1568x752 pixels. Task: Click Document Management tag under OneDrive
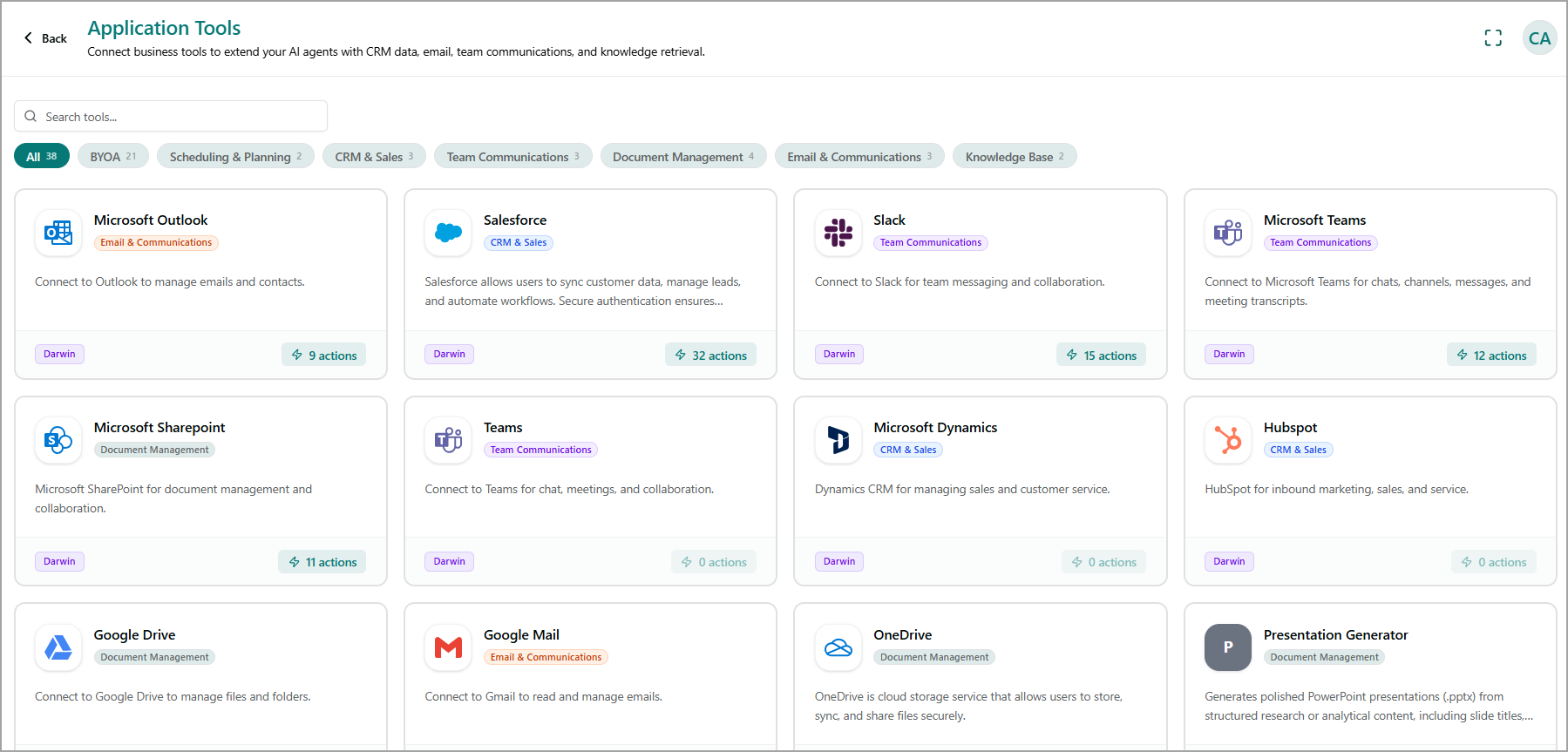point(933,658)
